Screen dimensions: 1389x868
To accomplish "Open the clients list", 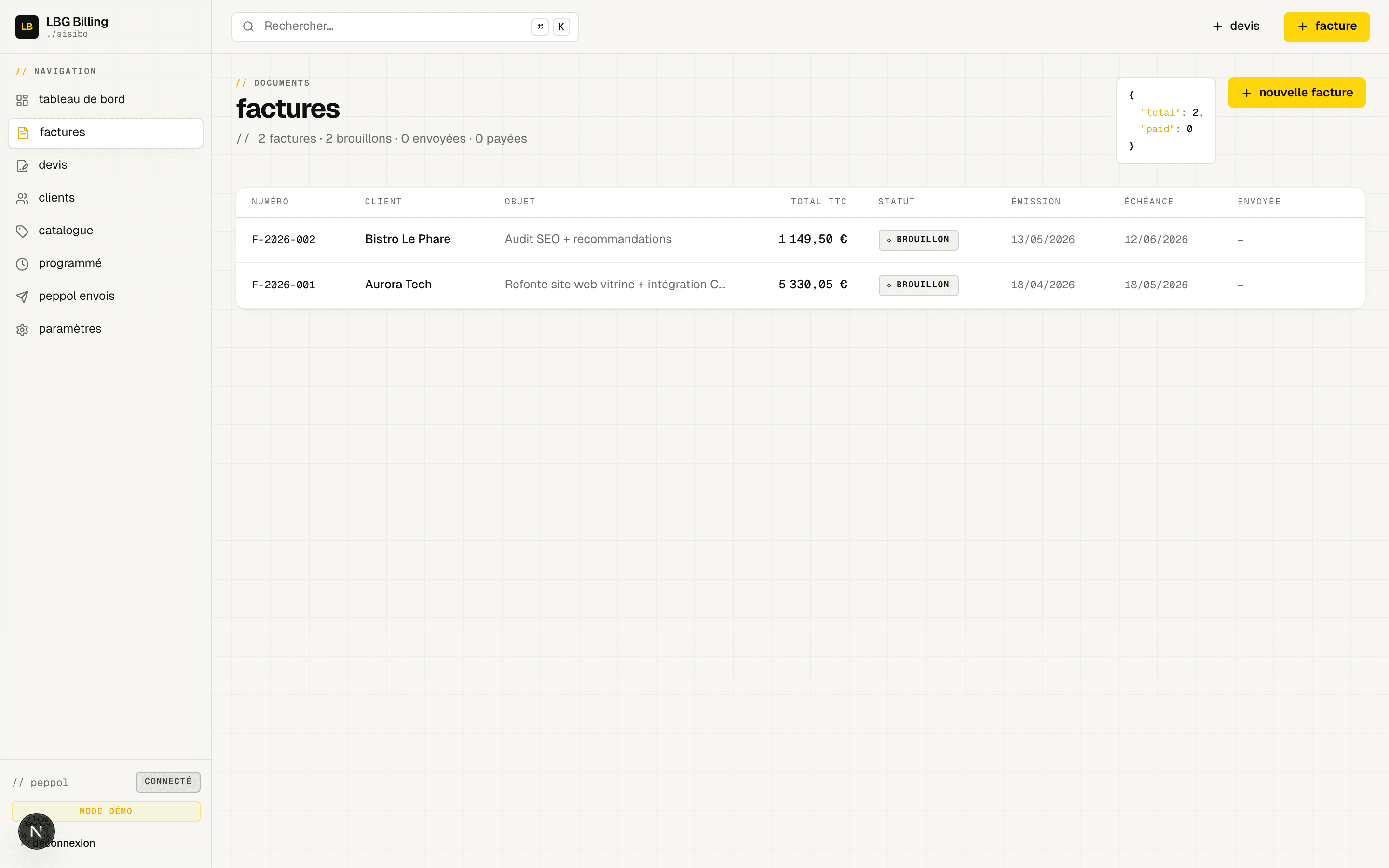I will click(106, 198).
